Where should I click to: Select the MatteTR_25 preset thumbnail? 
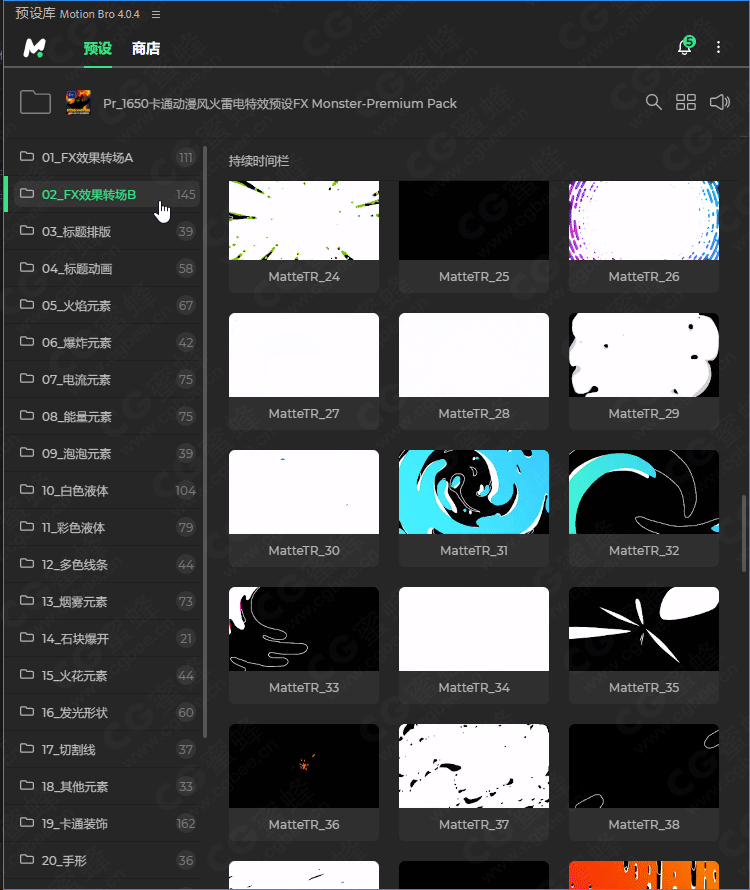pos(474,220)
